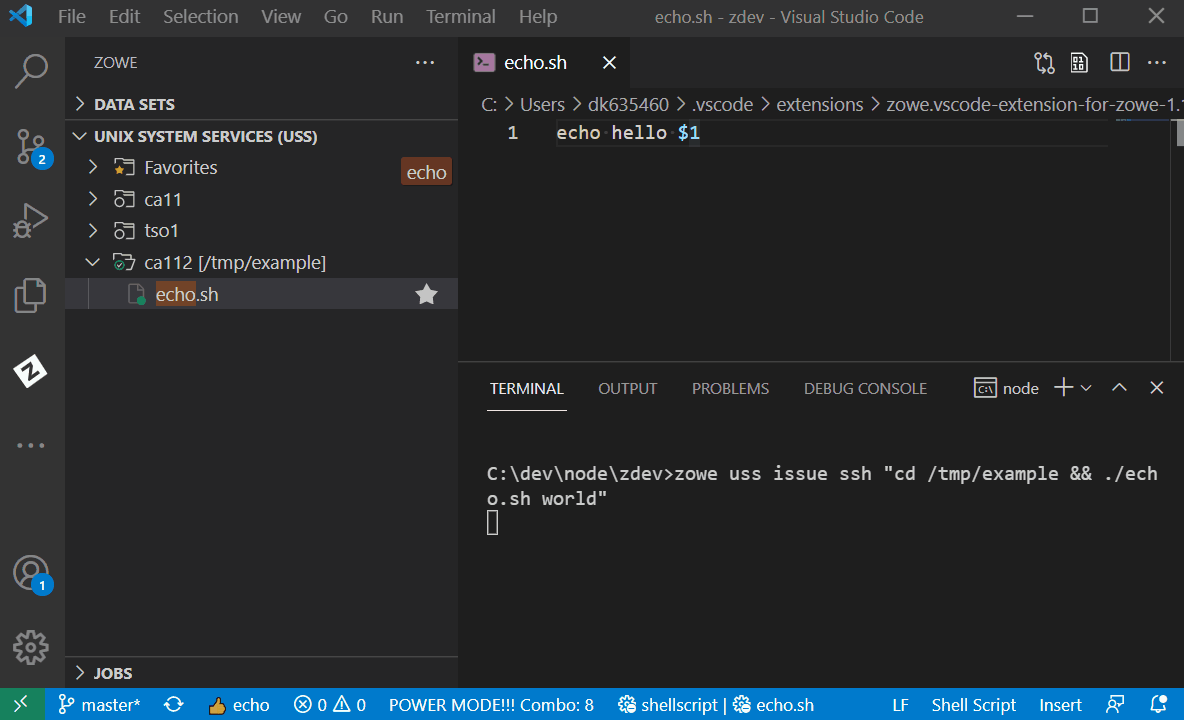This screenshot has width=1184, height=720.
Task: Split the editor using the split icon
Action: (x=1118, y=62)
